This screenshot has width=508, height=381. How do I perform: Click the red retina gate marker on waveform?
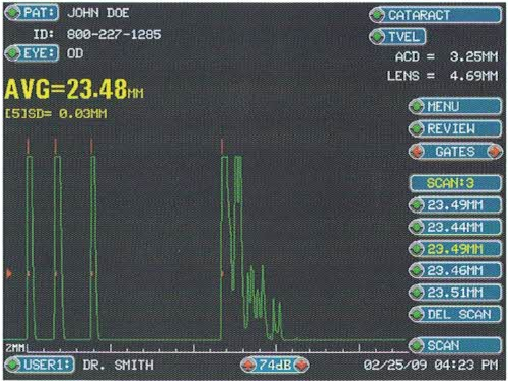[x=222, y=147]
